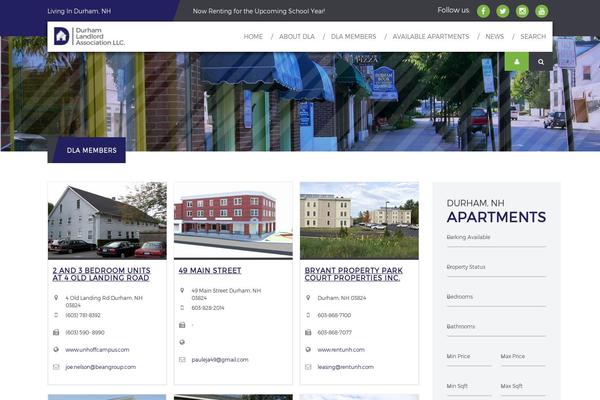Open the 49 Main Street listing title
This screenshot has height=400, width=600.
coord(210,270)
